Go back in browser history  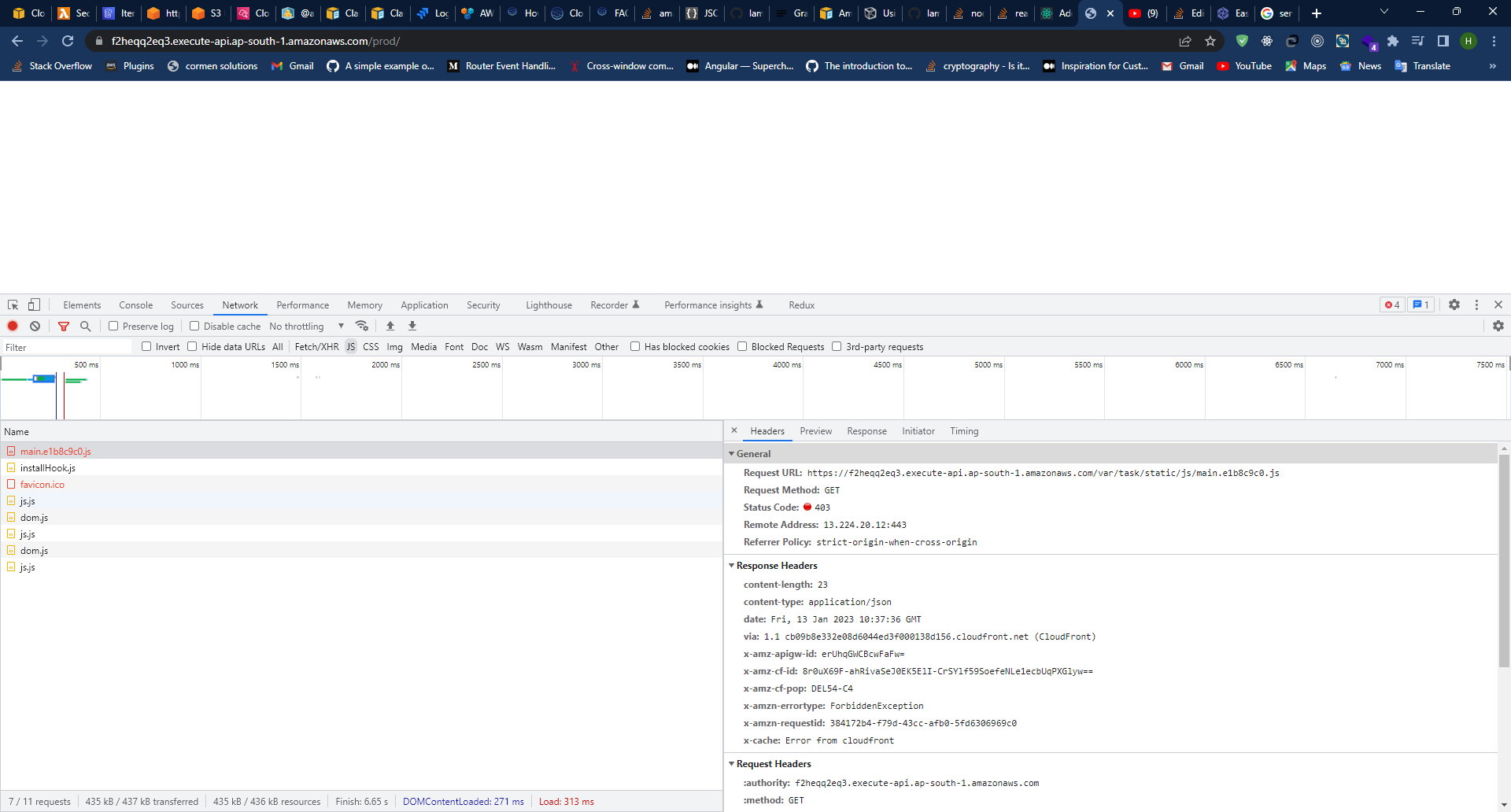coord(17,41)
